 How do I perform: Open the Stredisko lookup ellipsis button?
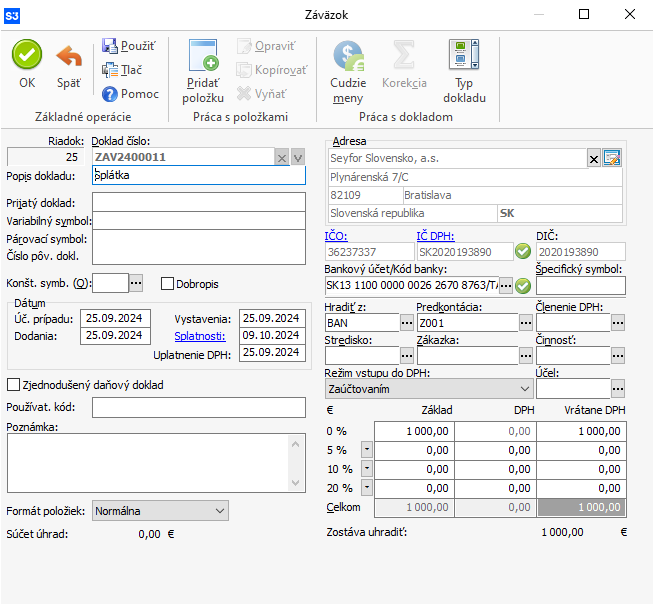[x=406, y=356]
